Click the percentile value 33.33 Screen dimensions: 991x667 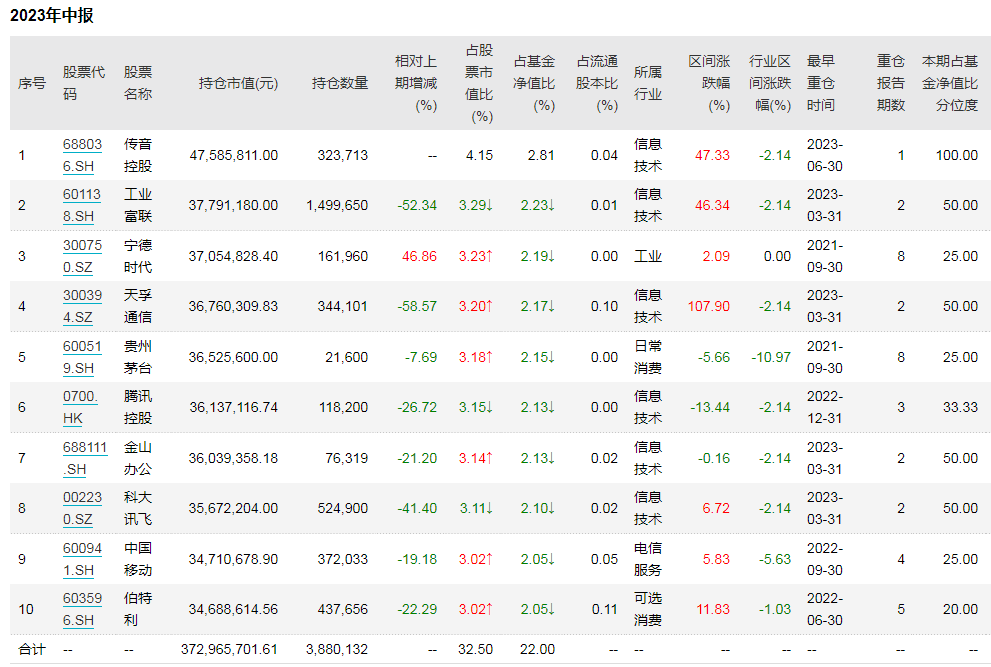[961, 407]
